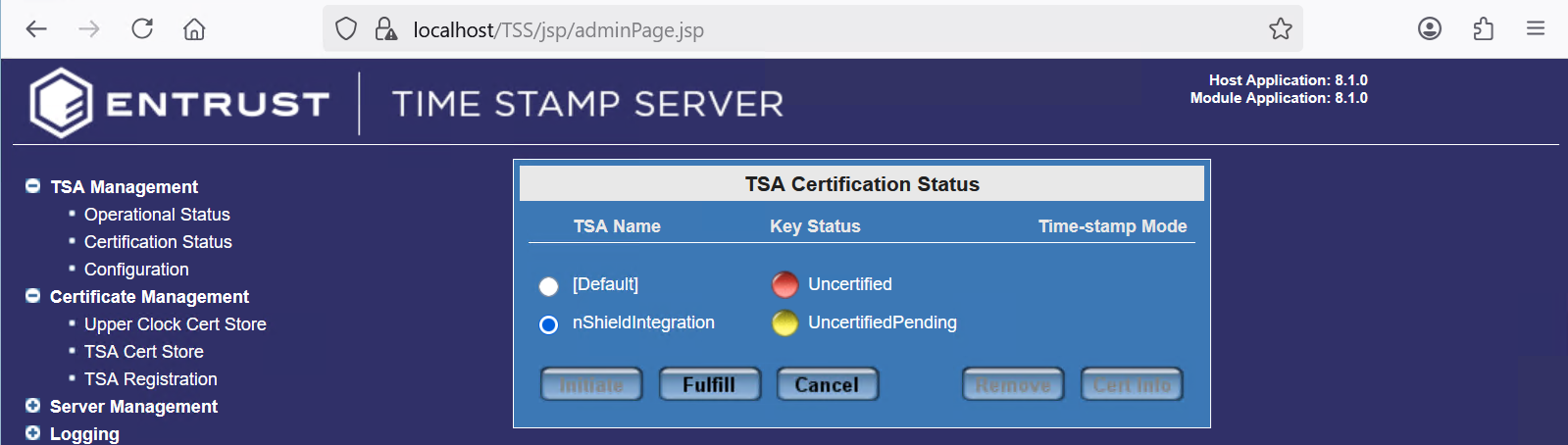Click the Key Status column header

click(x=815, y=226)
